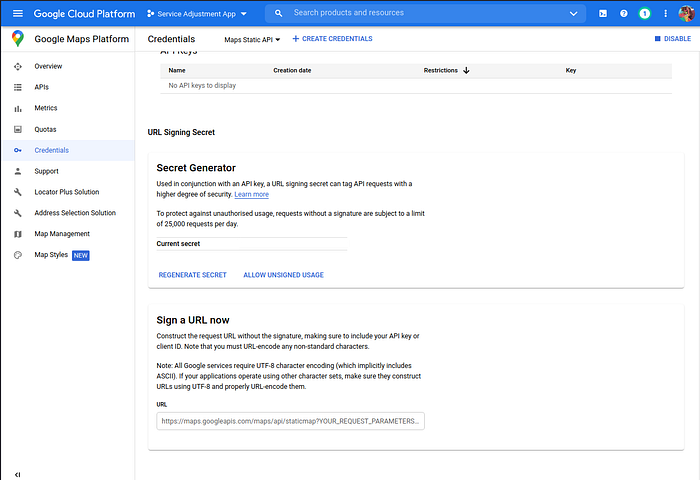Click the Key column header
This screenshot has height=480, width=700.
(x=571, y=71)
